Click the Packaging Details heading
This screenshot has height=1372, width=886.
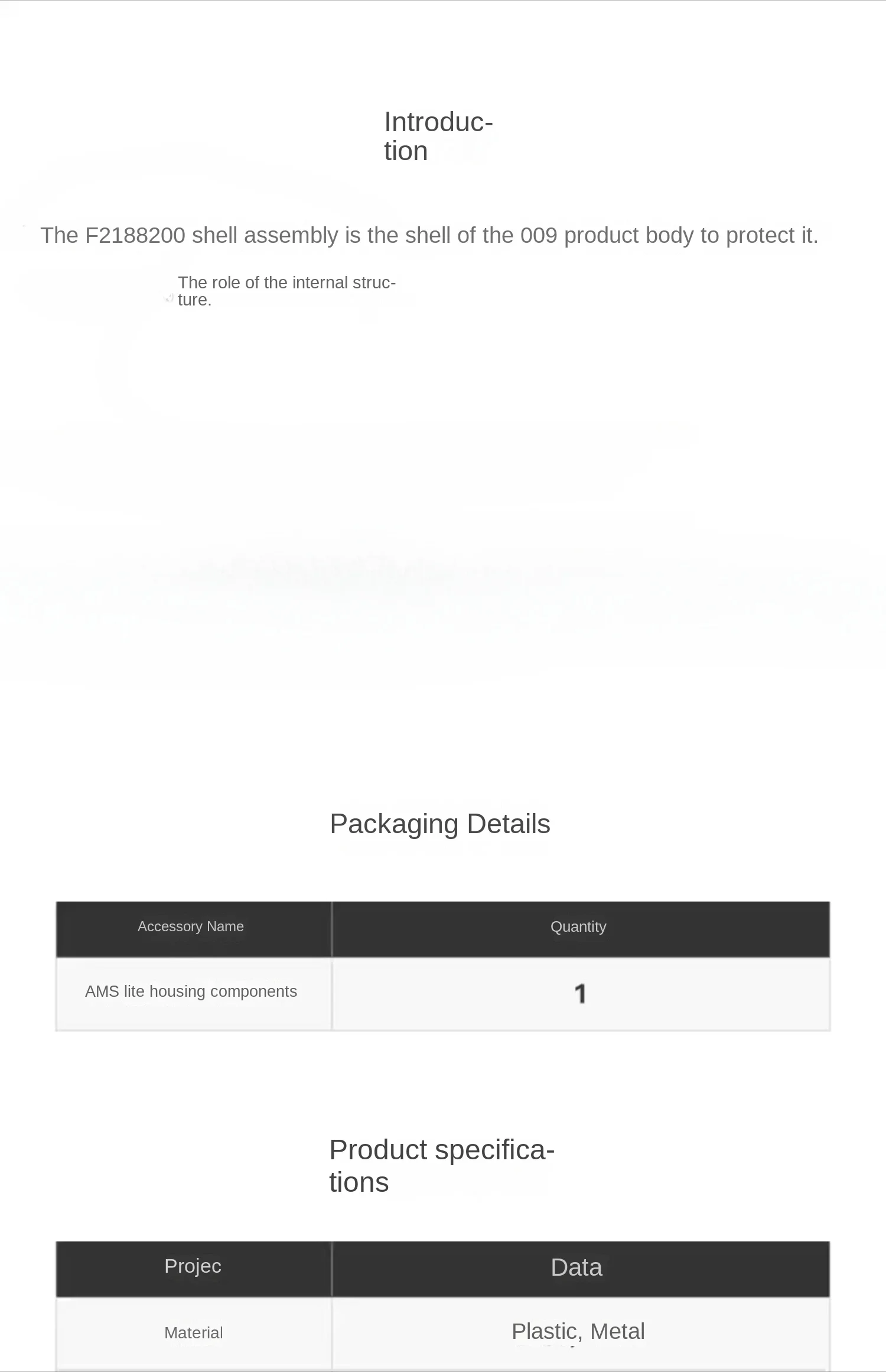pos(440,824)
